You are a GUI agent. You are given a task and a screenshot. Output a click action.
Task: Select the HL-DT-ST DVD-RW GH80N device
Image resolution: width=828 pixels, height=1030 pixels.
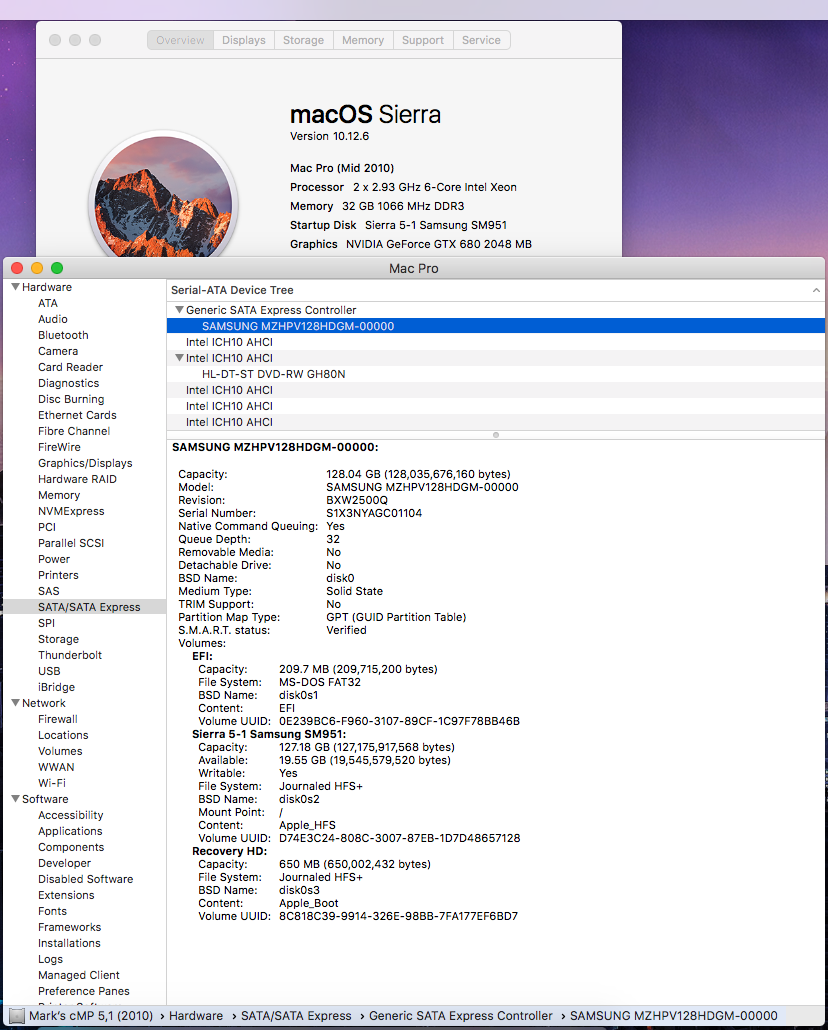click(x=495, y=374)
